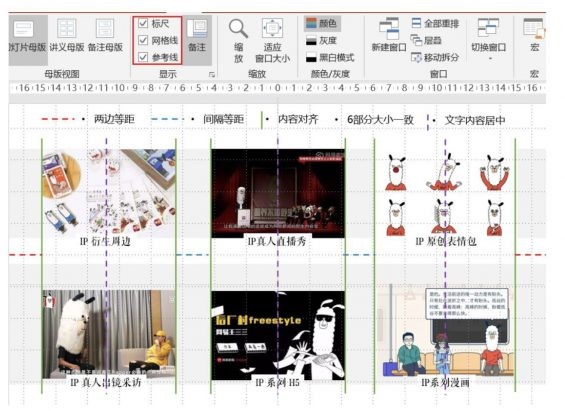Click the caption text IP系列漫画
The width and height of the screenshot is (565, 411).
click(445, 383)
